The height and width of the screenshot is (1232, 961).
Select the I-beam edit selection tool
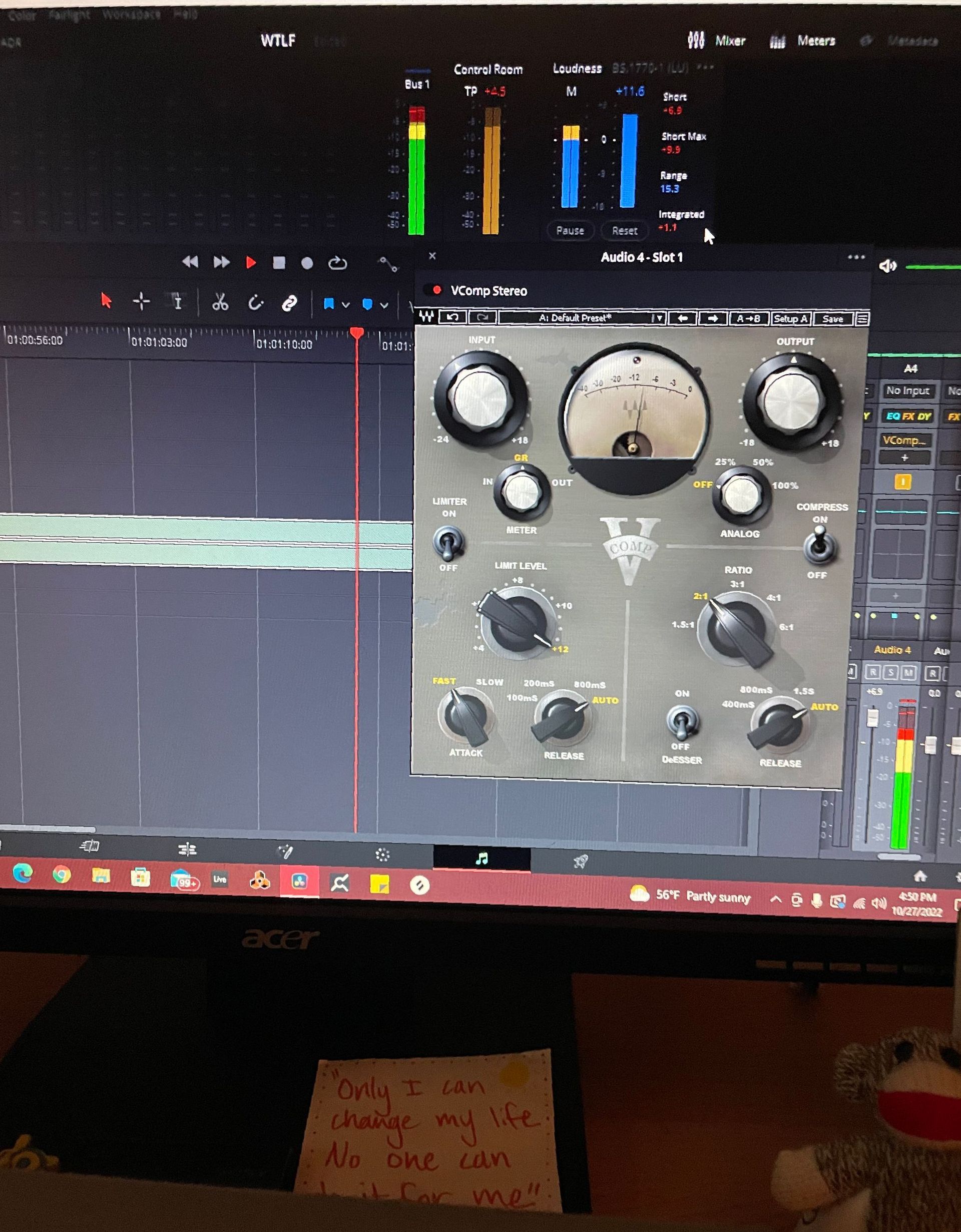point(178,302)
